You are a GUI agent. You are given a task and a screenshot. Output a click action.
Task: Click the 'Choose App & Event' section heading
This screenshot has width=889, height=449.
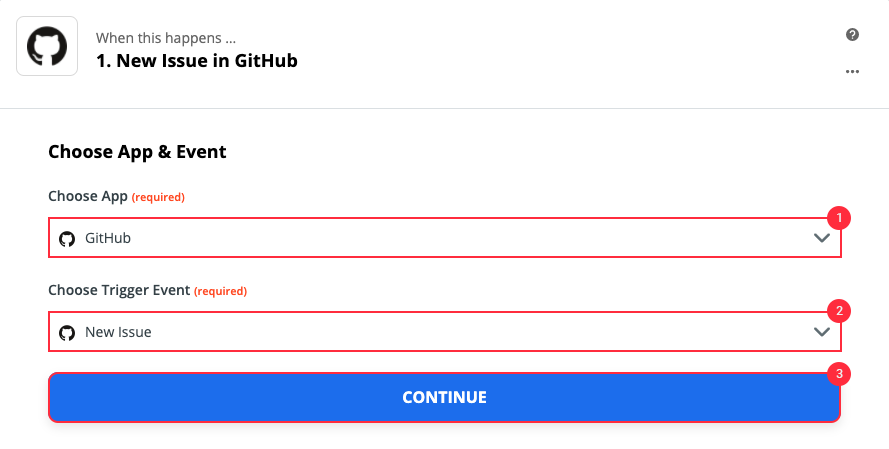pyautogui.click(x=137, y=152)
